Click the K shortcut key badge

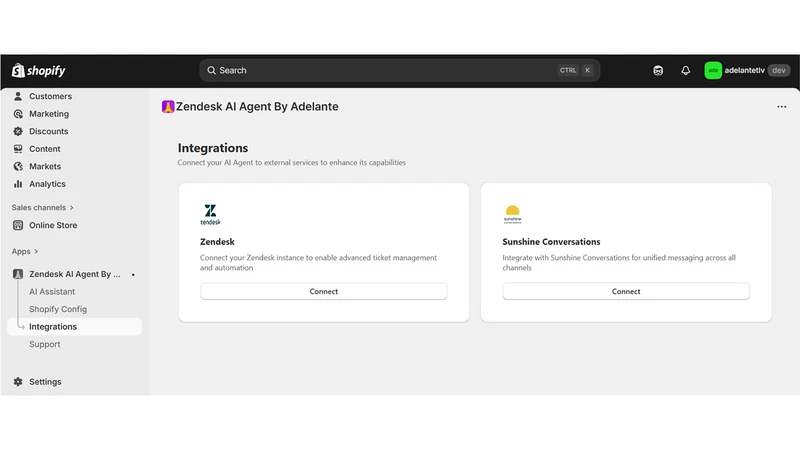[x=587, y=70]
